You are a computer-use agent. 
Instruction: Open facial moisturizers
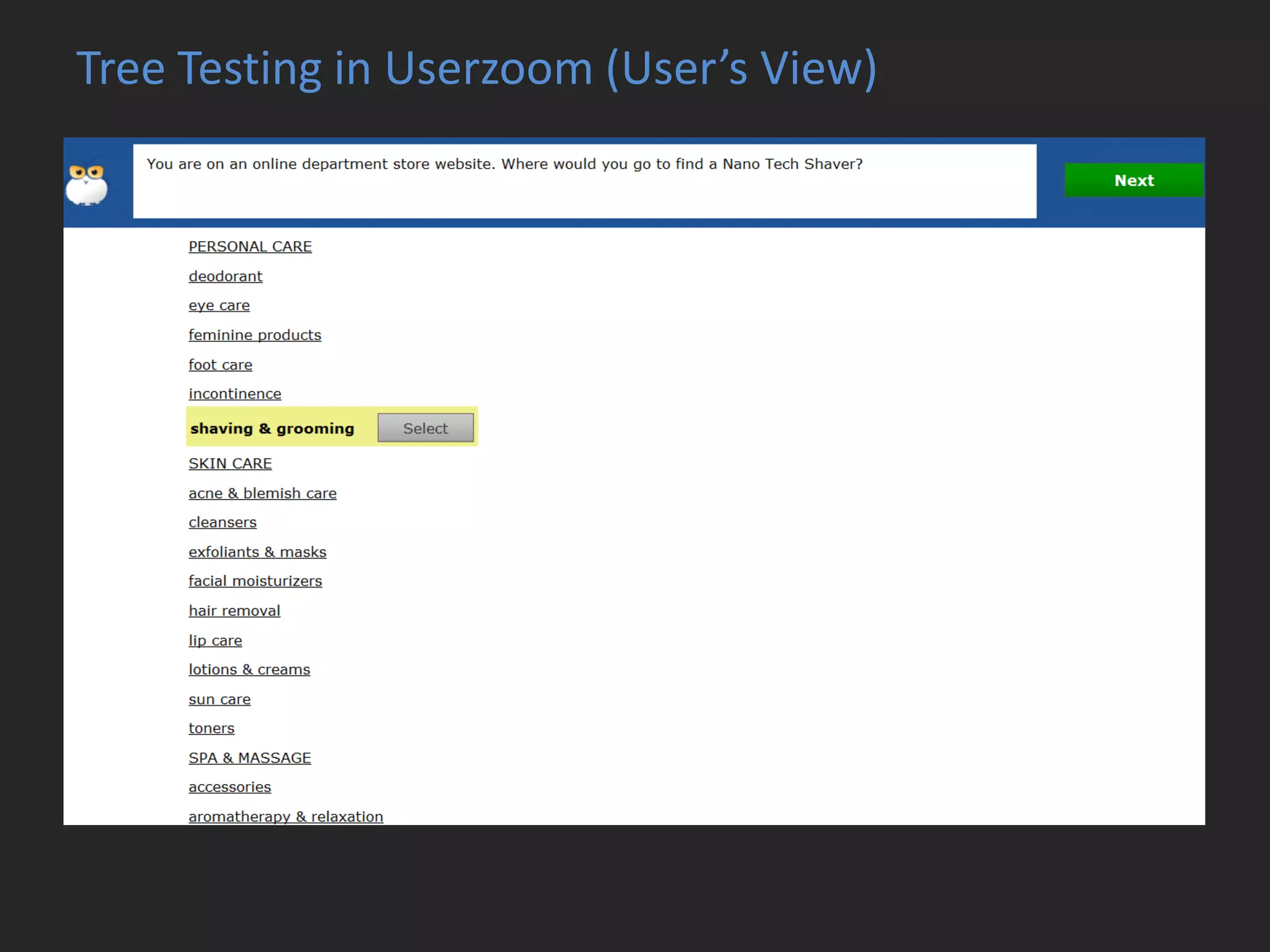[255, 581]
